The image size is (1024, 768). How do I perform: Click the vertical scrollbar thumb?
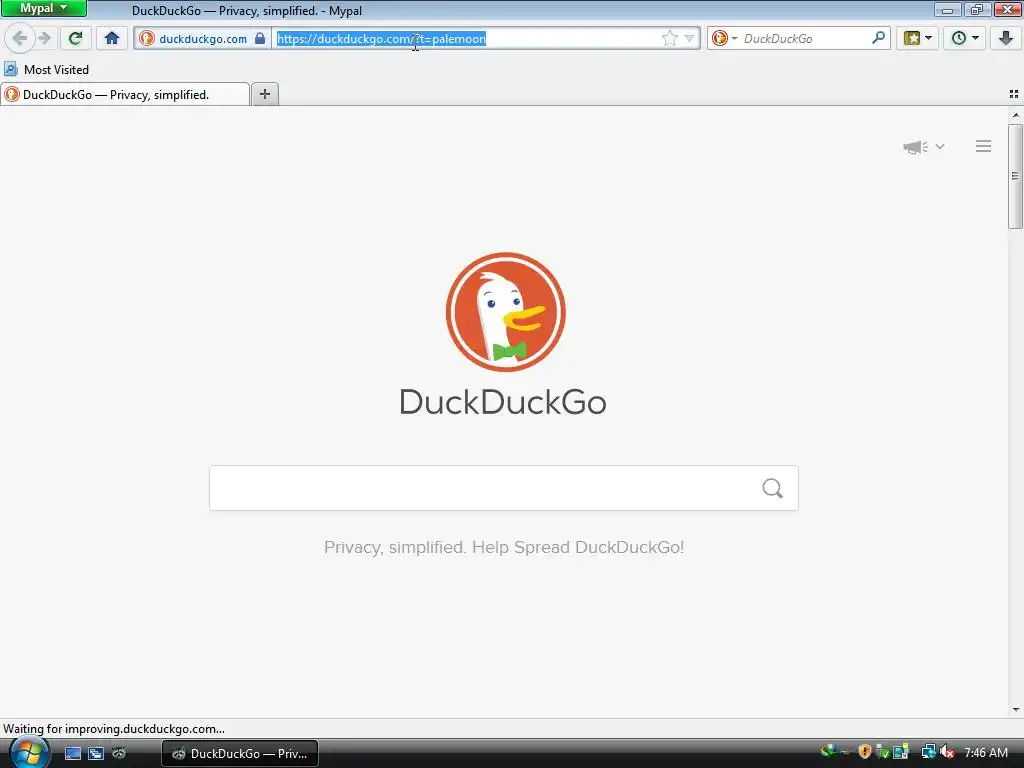[x=1015, y=176]
